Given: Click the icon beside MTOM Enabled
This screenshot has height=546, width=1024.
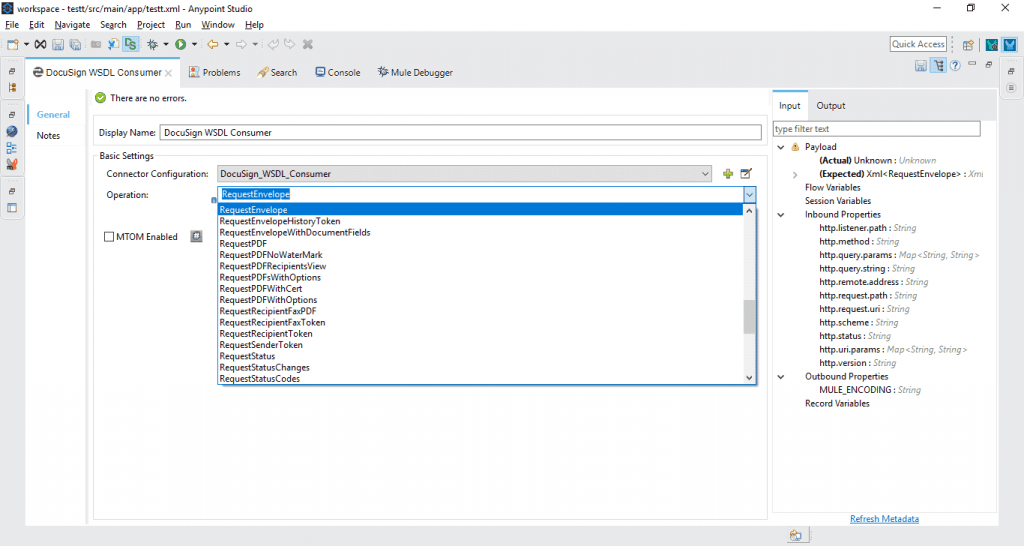Looking at the screenshot, I should tap(196, 236).
